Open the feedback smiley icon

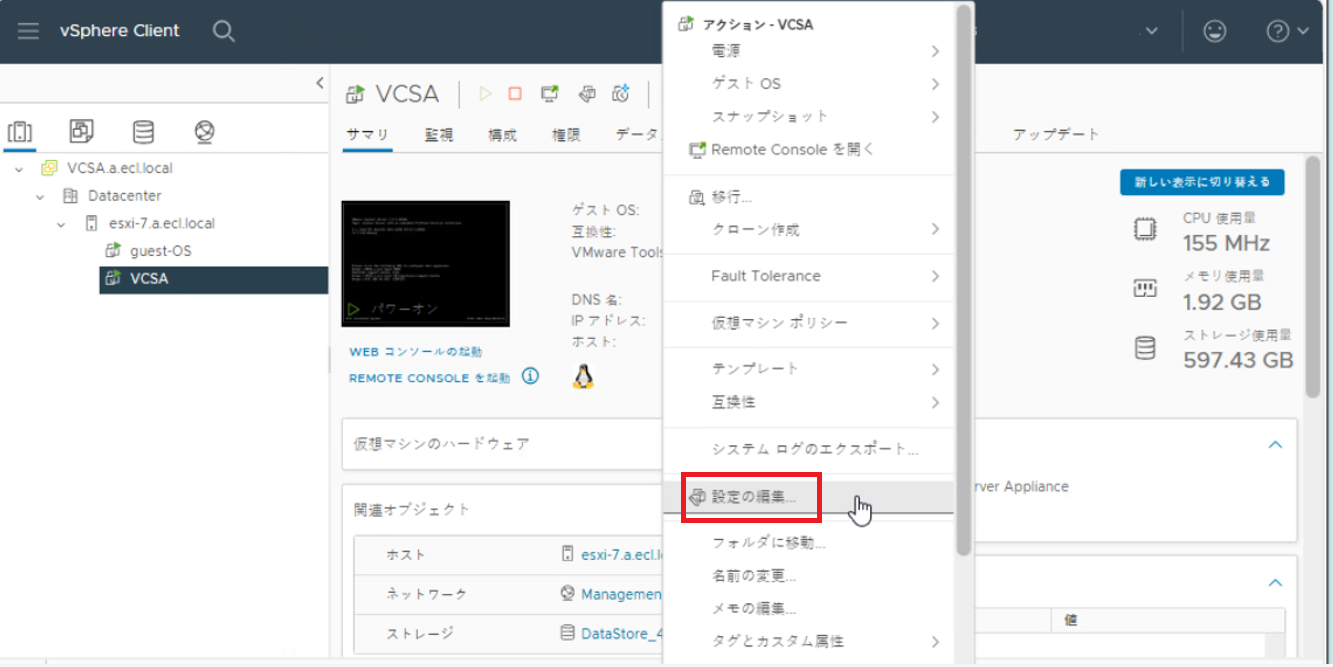pyautogui.click(x=1215, y=31)
